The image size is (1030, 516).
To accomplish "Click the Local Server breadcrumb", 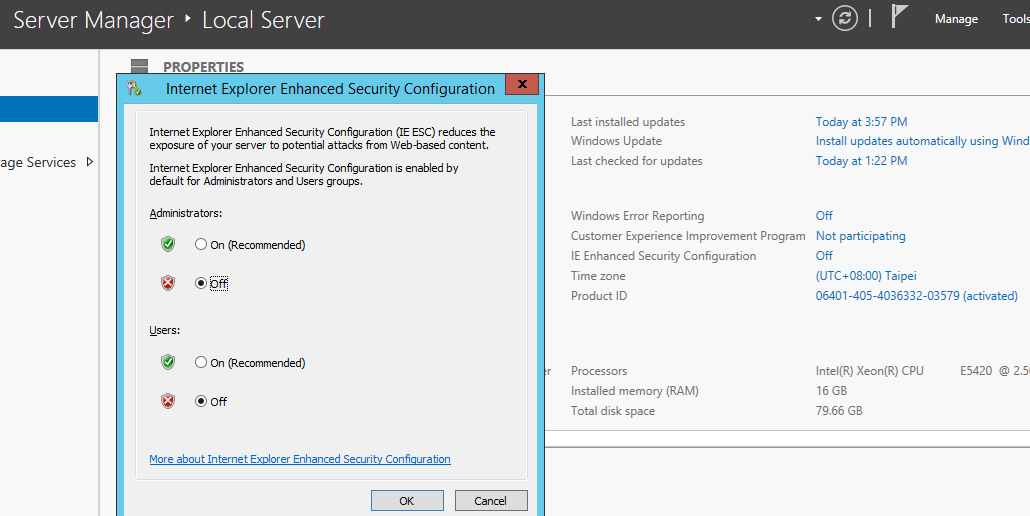I will pos(263,20).
